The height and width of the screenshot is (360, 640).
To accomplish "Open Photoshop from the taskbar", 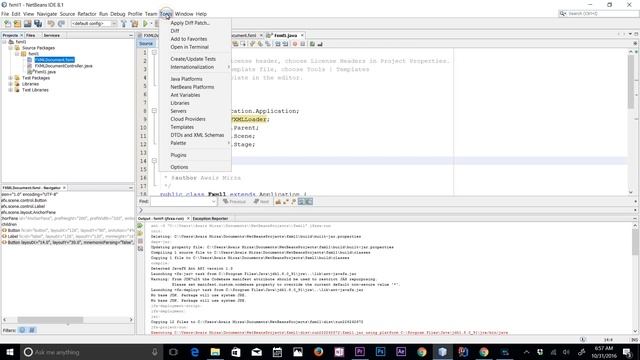I will (x=380, y=352).
